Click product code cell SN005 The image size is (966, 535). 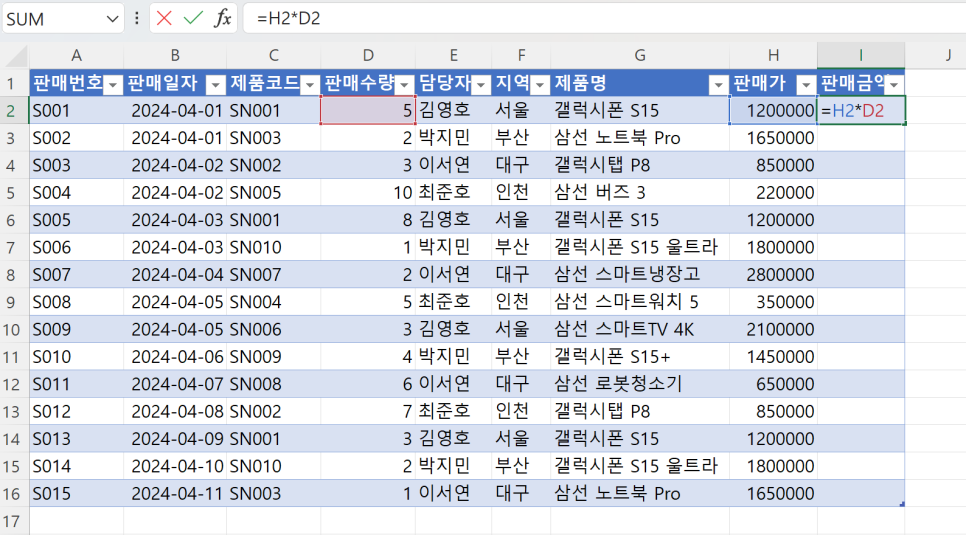point(274,192)
